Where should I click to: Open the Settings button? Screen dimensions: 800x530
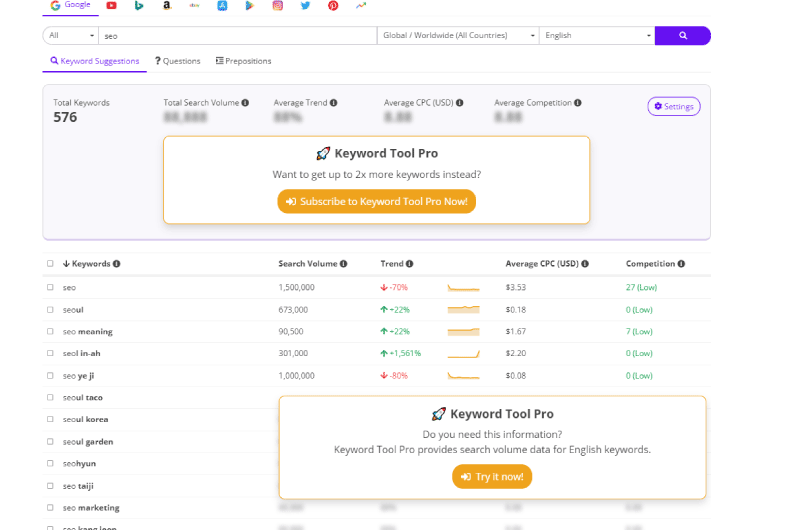tap(673, 106)
